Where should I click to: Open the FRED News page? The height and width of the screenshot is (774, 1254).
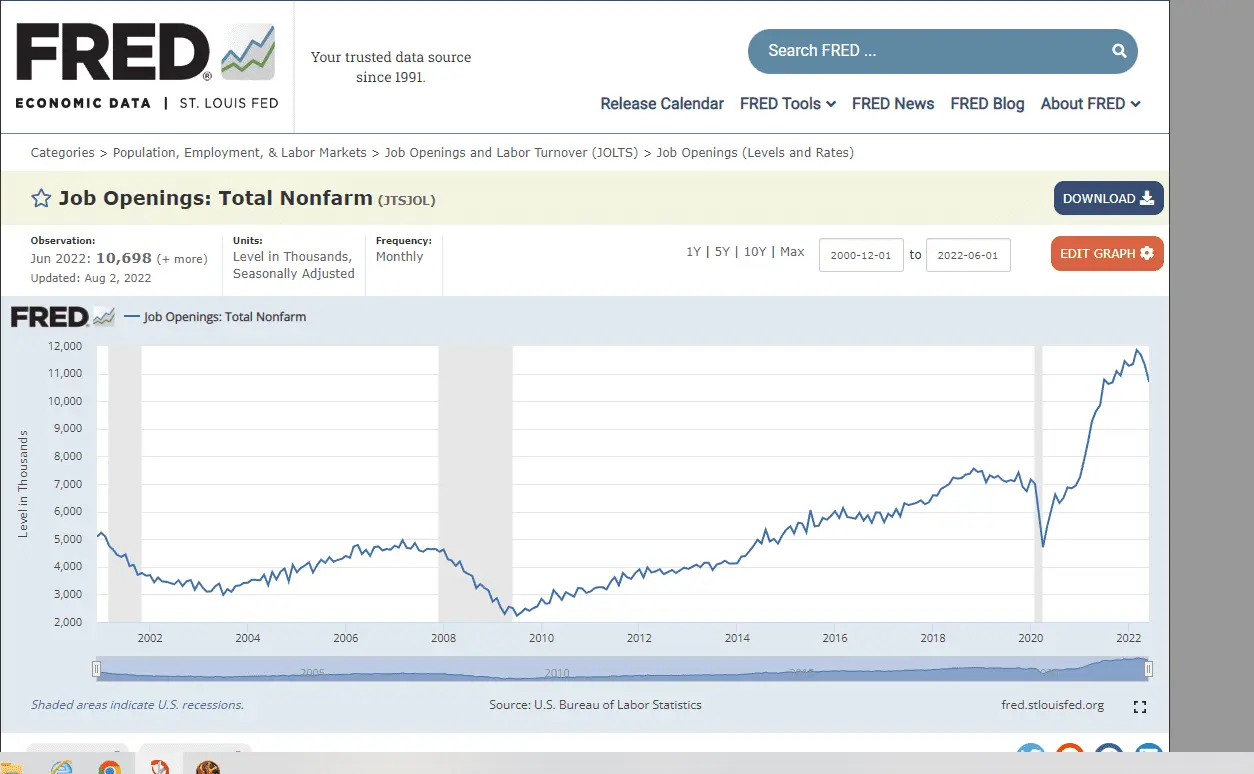point(893,104)
